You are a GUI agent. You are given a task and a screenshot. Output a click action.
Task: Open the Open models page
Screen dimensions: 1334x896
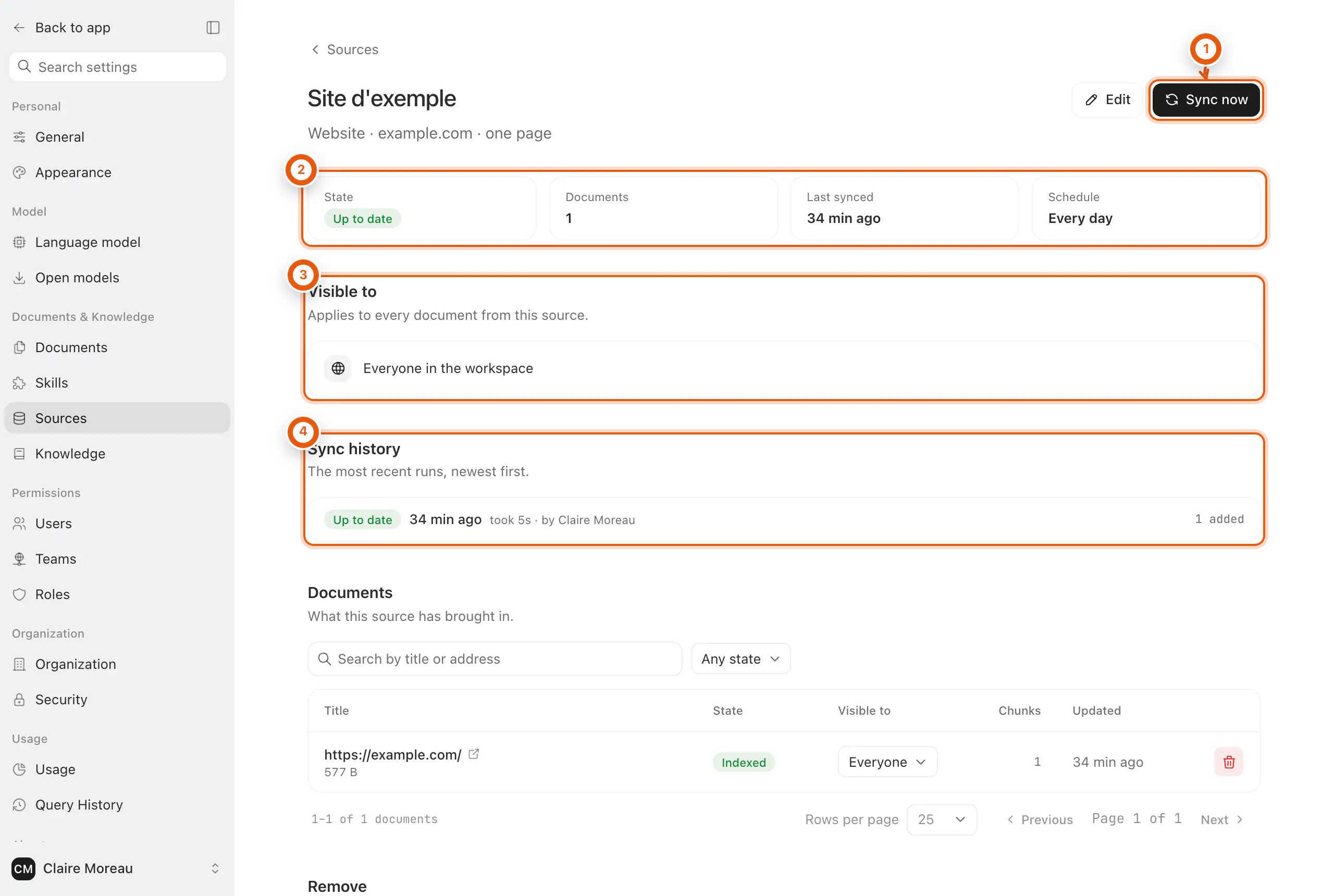tap(117, 278)
